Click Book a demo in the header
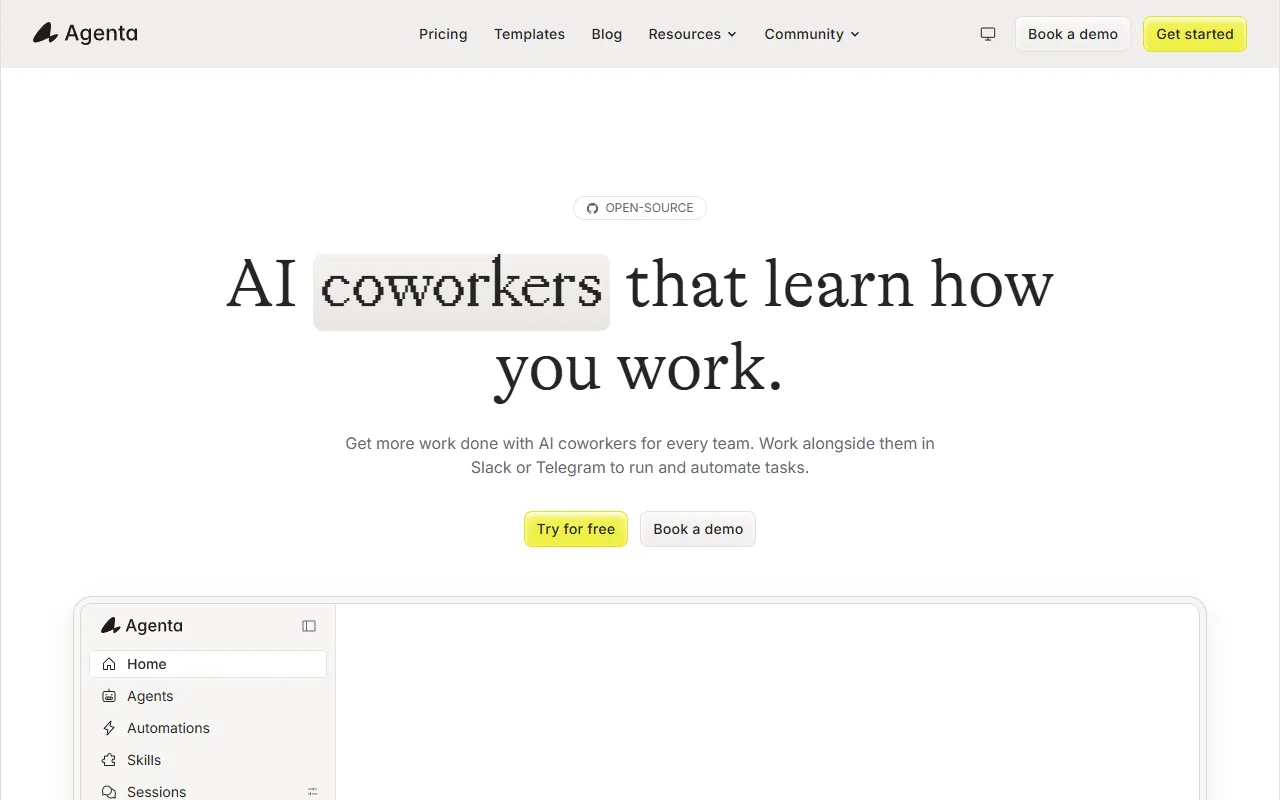 click(x=1073, y=34)
